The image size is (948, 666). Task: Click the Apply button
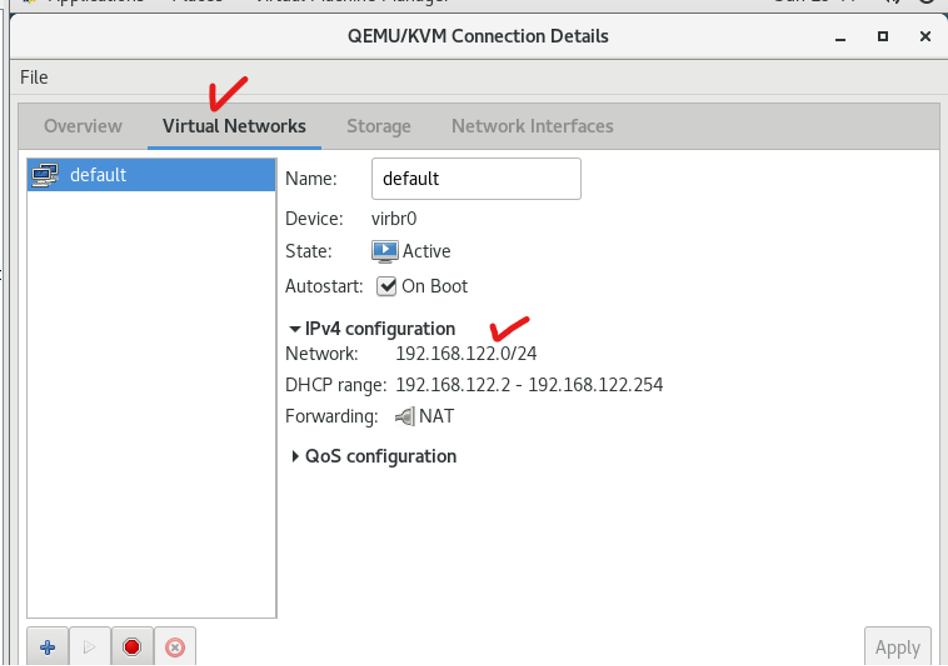coord(898,647)
